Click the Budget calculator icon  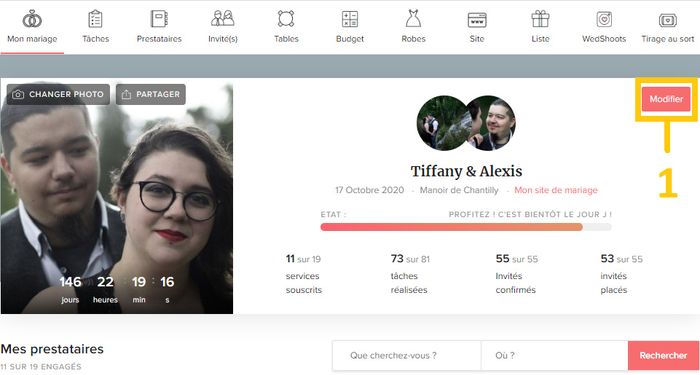(350, 19)
